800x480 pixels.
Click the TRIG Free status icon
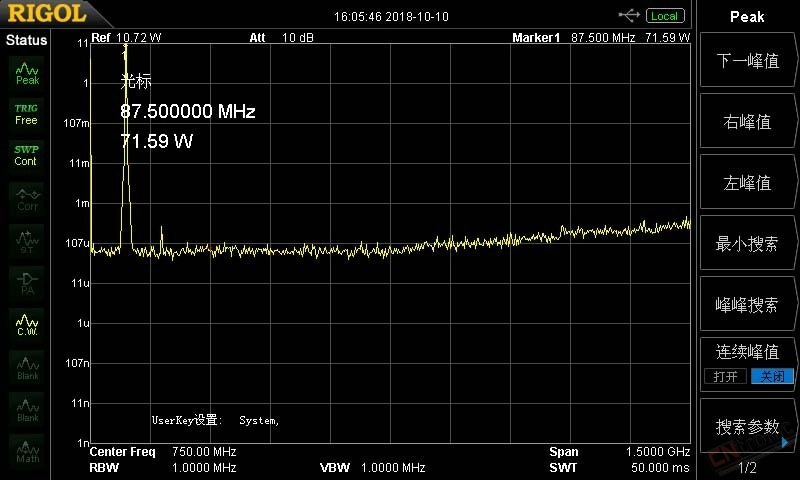[x=27, y=114]
